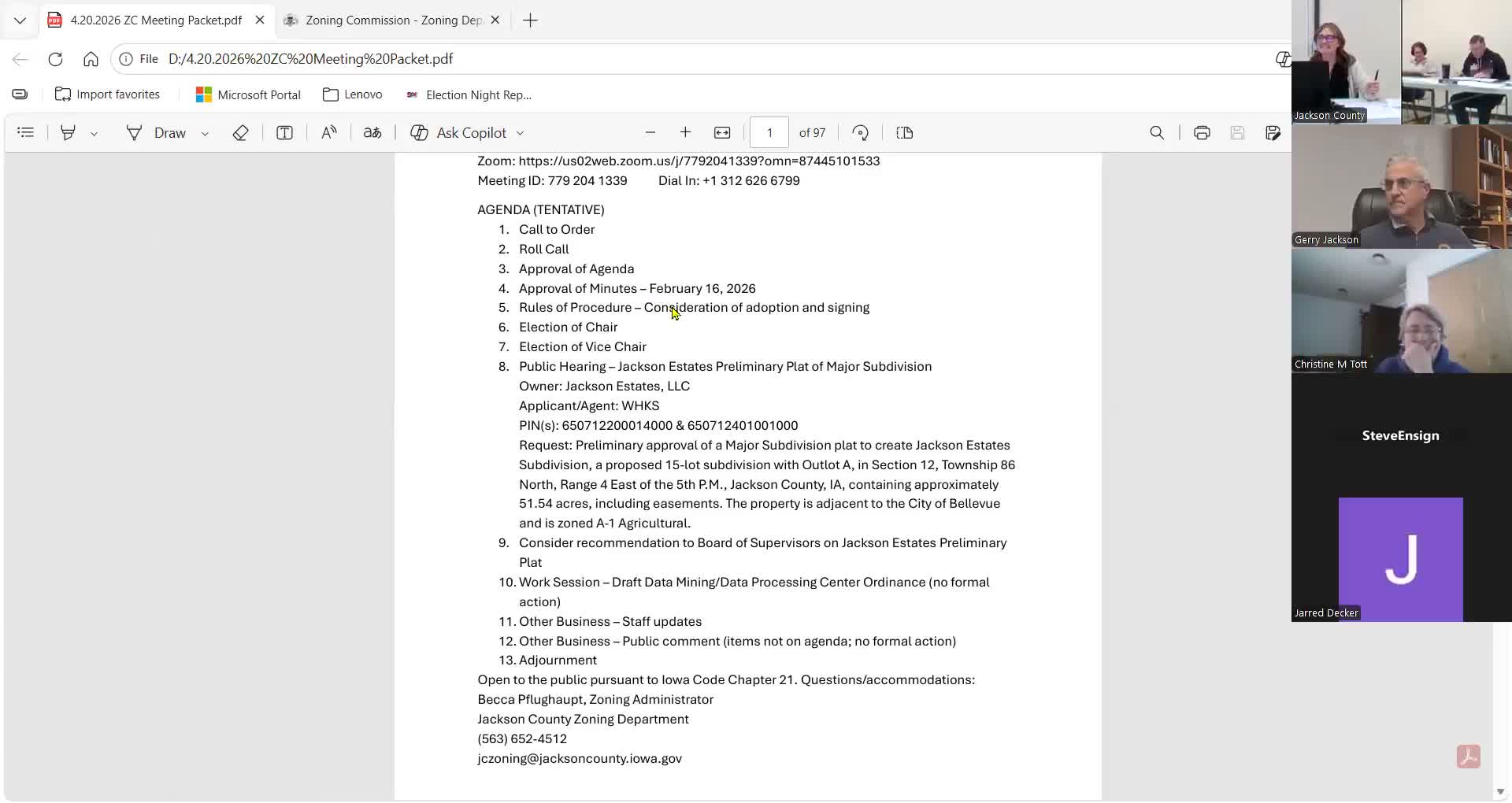Viewport: 1512px width, 803px height.
Task: Click agenda item 'Roll Call'
Action: click(543, 250)
